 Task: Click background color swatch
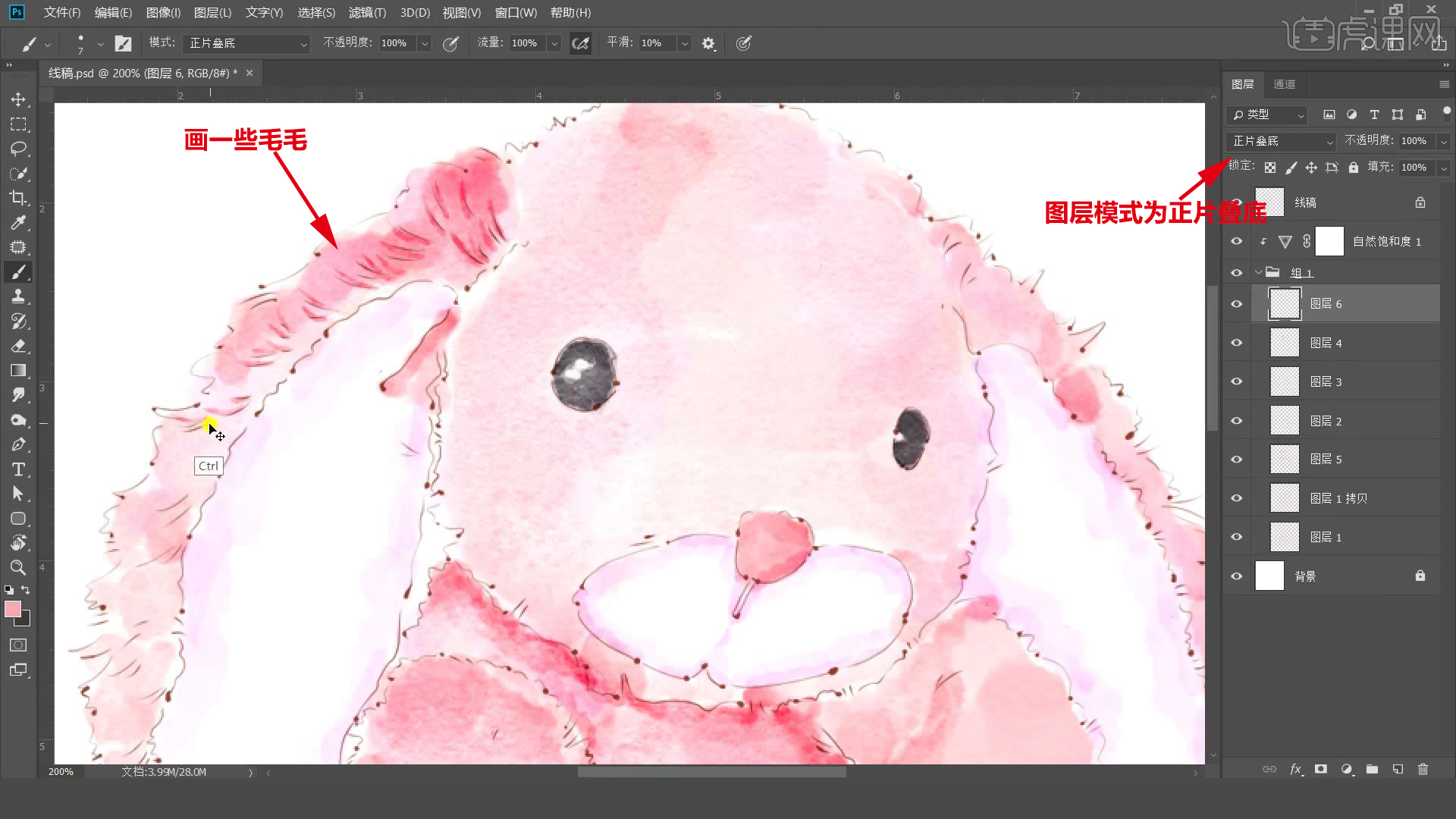click(x=25, y=621)
